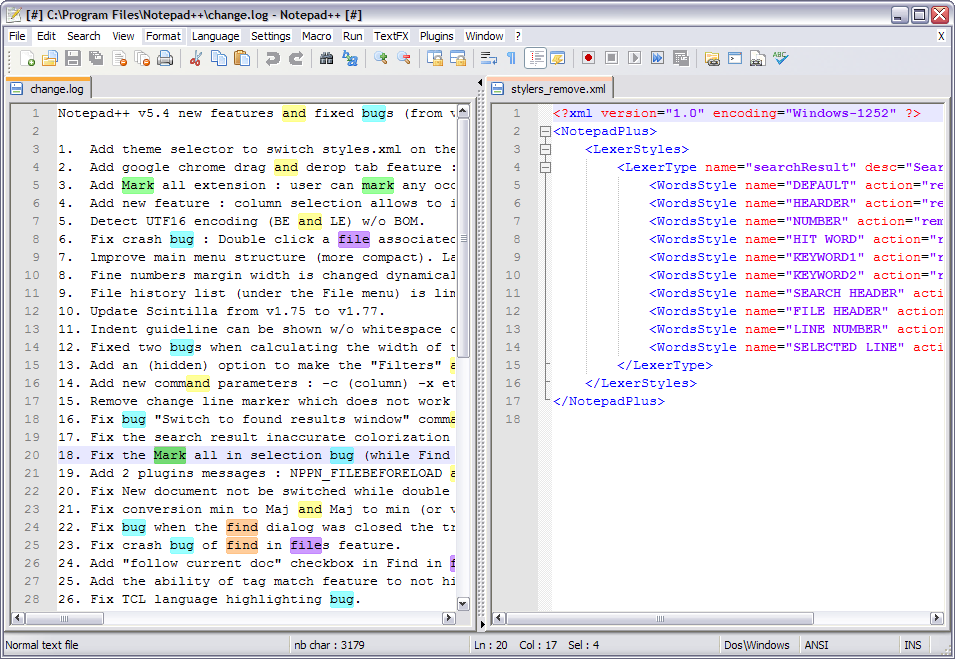Open Find with the binoculars icon
955x659 pixels.
coord(326,59)
